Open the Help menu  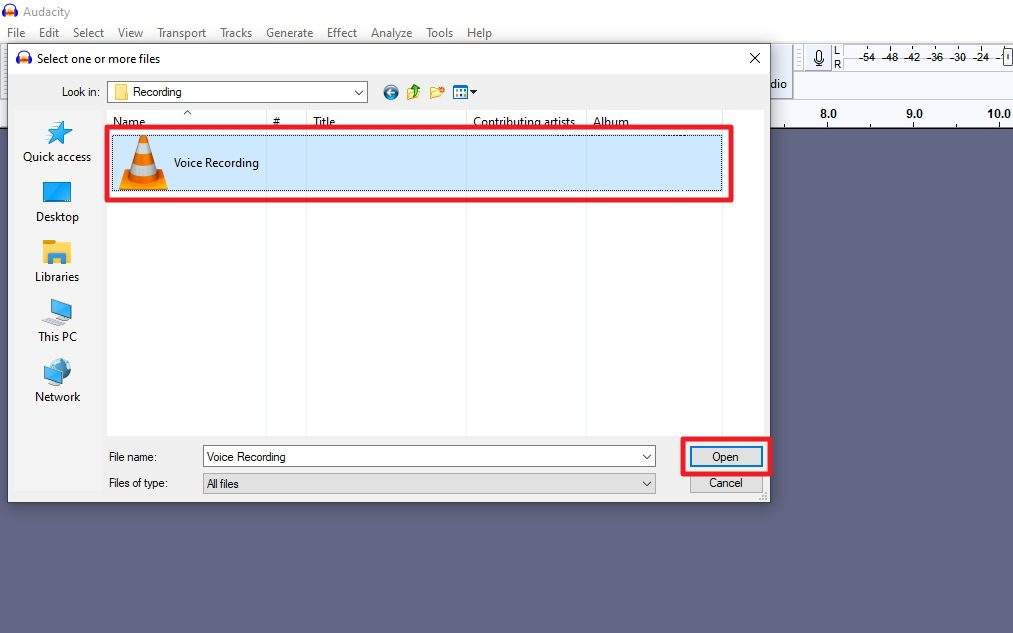479,33
